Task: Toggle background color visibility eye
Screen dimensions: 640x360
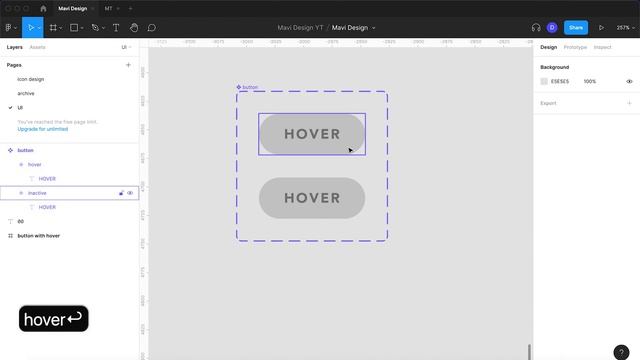Action: (x=629, y=82)
